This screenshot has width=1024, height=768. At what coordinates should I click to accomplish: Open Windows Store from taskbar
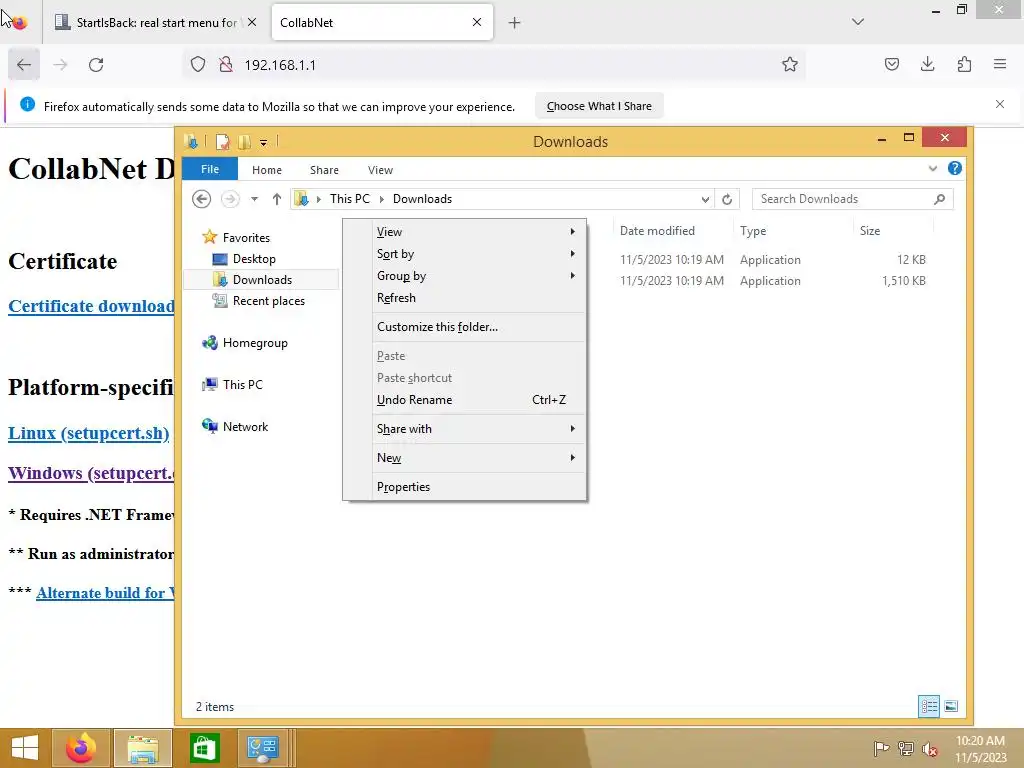pyautogui.click(x=204, y=748)
